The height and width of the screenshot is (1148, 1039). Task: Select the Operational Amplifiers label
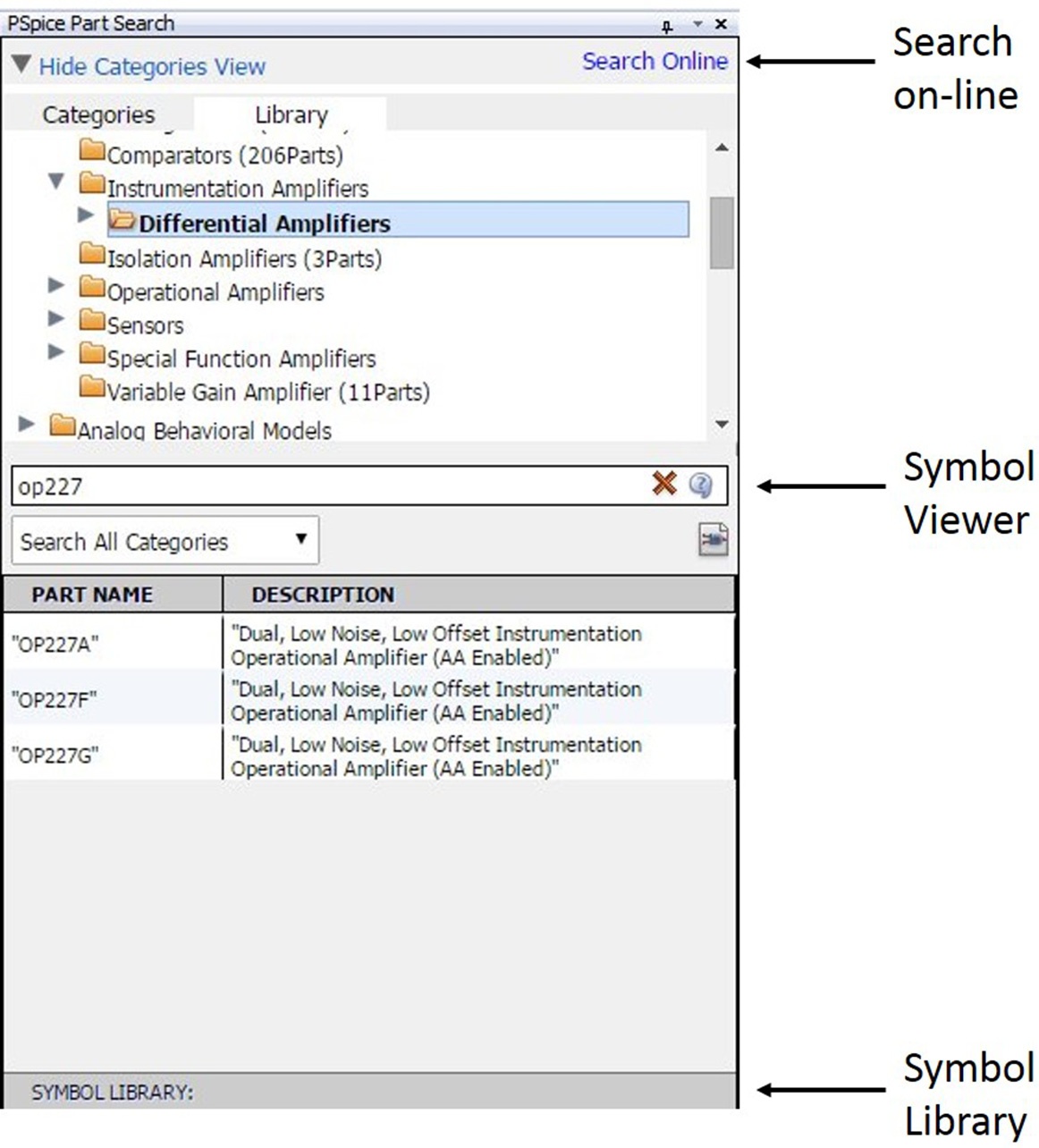coord(215,291)
